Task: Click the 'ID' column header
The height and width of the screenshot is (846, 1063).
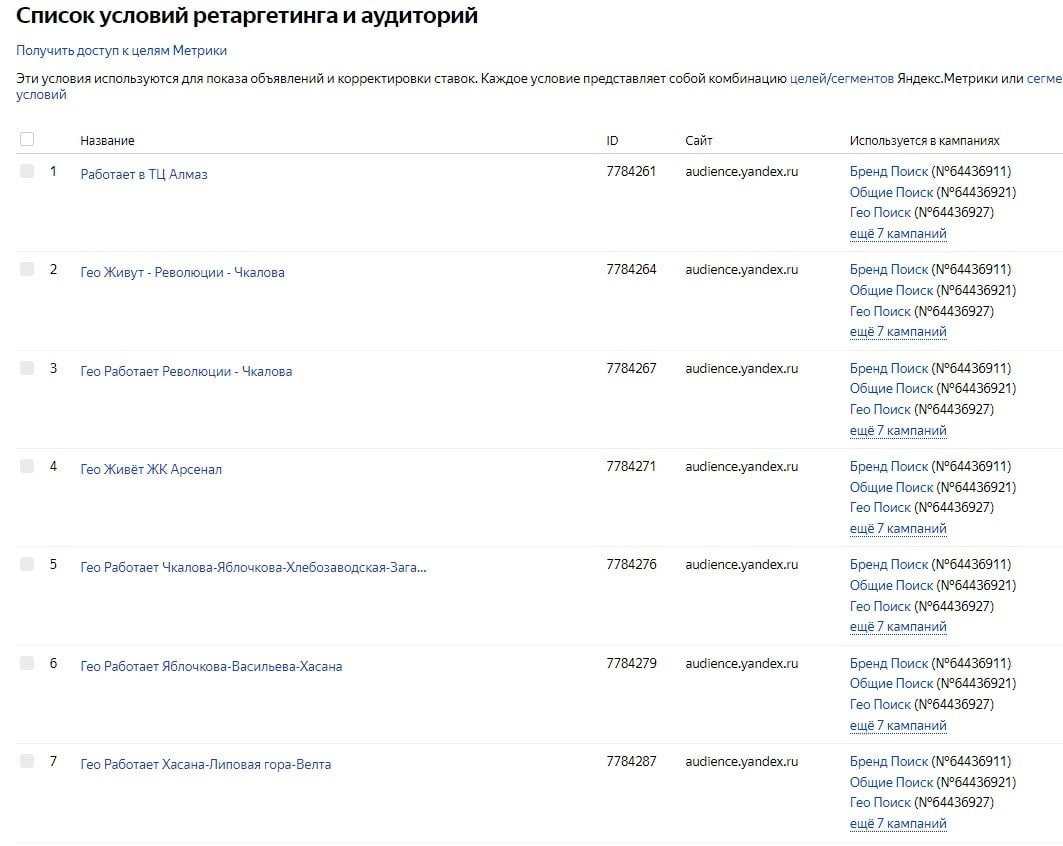Action: click(612, 141)
